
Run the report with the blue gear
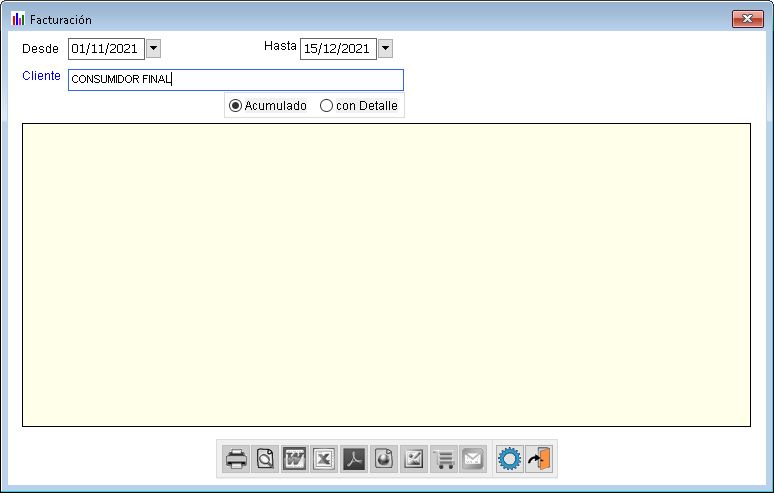coord(510,459)
